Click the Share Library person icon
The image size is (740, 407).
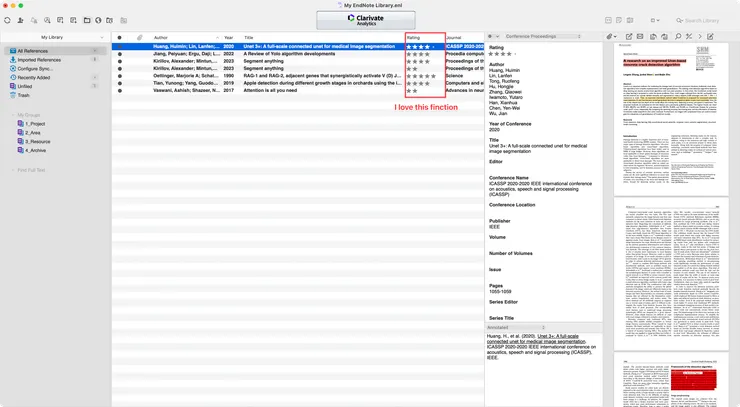pyautogui.click(x=20, y=20)
